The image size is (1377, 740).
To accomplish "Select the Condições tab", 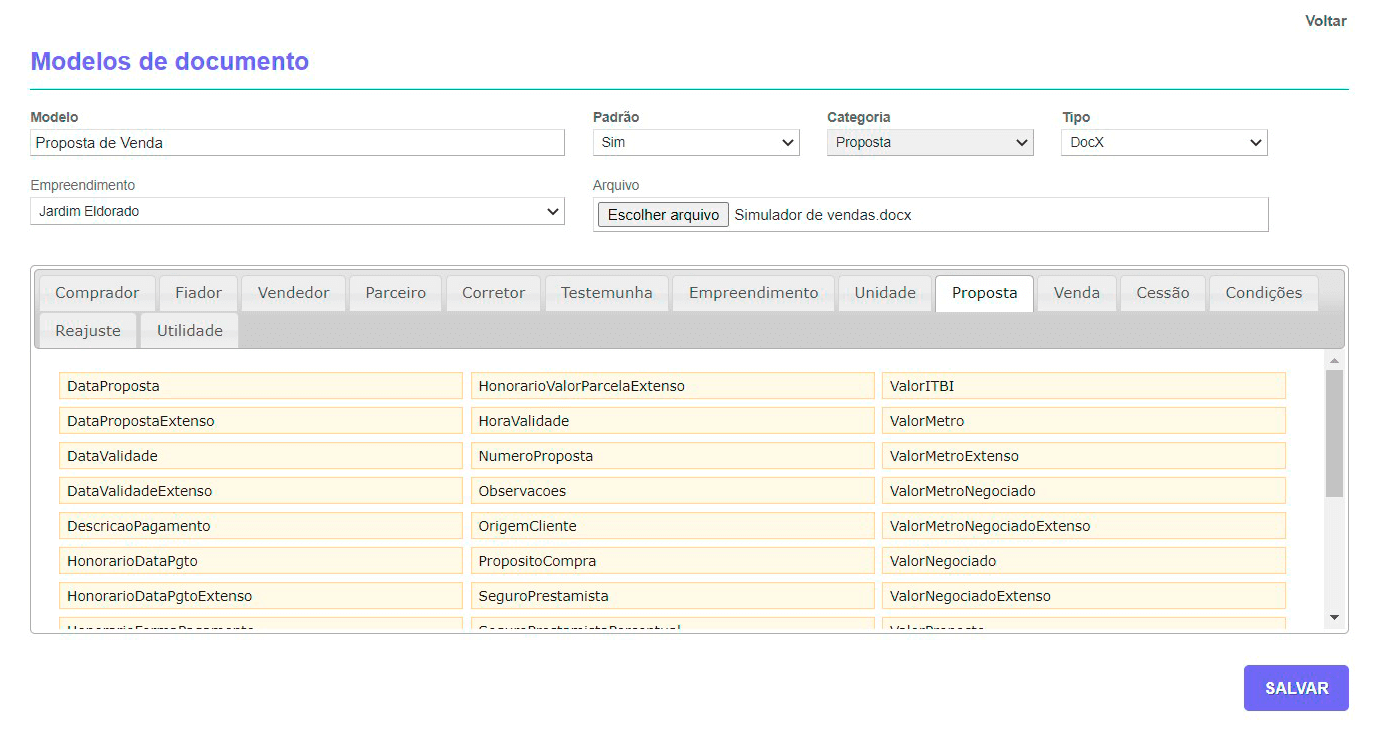I will click(x=1263, y=293).
